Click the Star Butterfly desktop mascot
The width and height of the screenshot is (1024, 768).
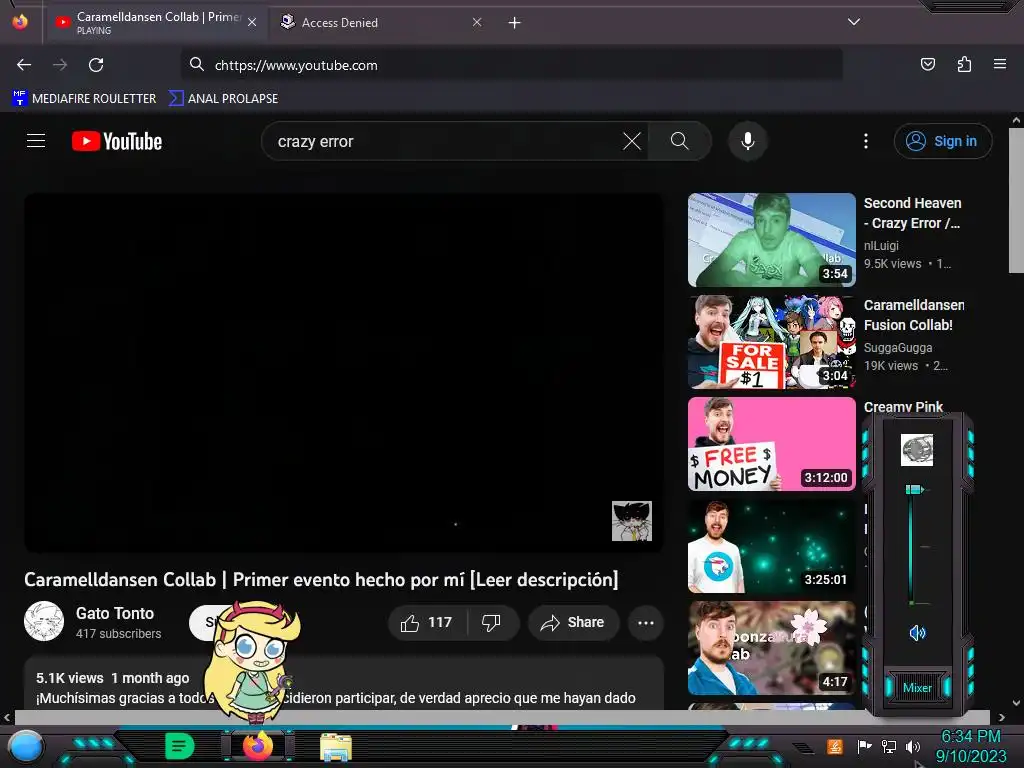tap(251, 661)
